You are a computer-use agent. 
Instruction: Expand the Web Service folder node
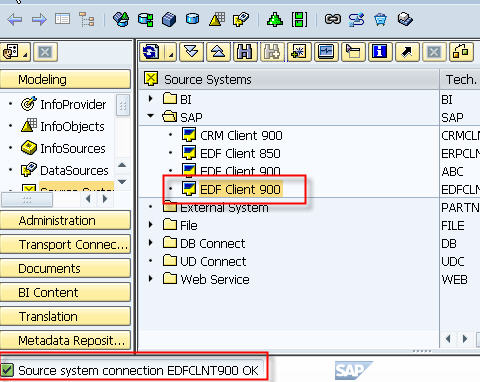point(151,278)
